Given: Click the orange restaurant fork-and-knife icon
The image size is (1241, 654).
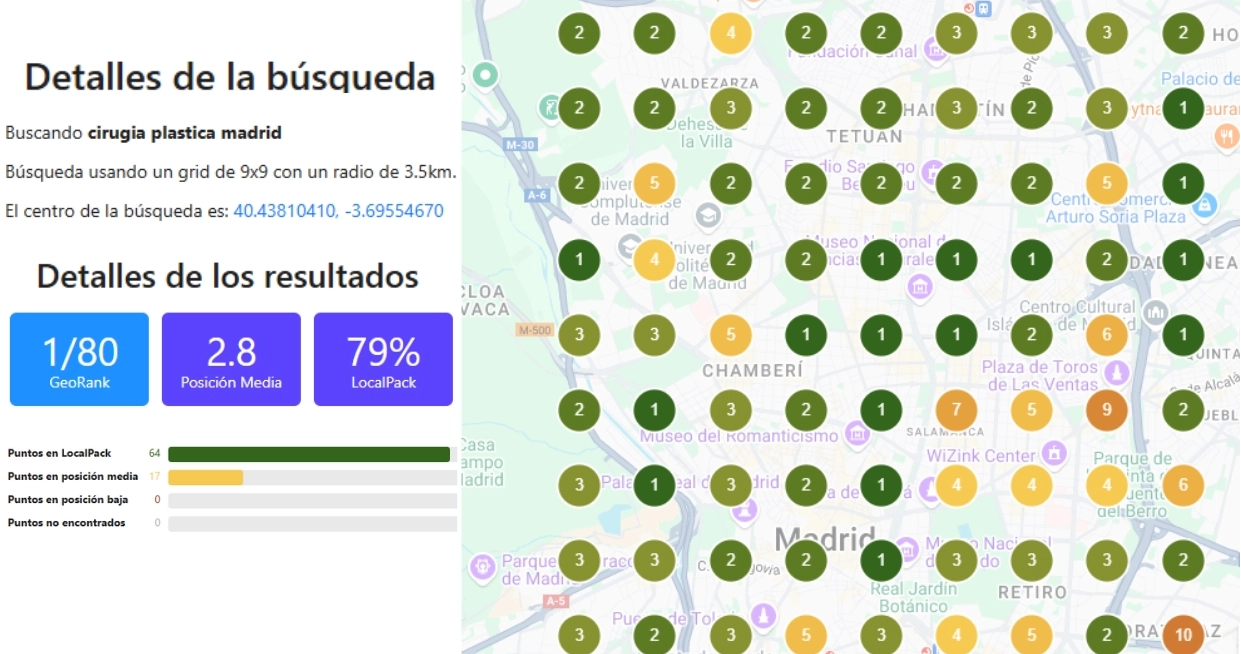Looking at the screenshot, I should (1227, 137).
